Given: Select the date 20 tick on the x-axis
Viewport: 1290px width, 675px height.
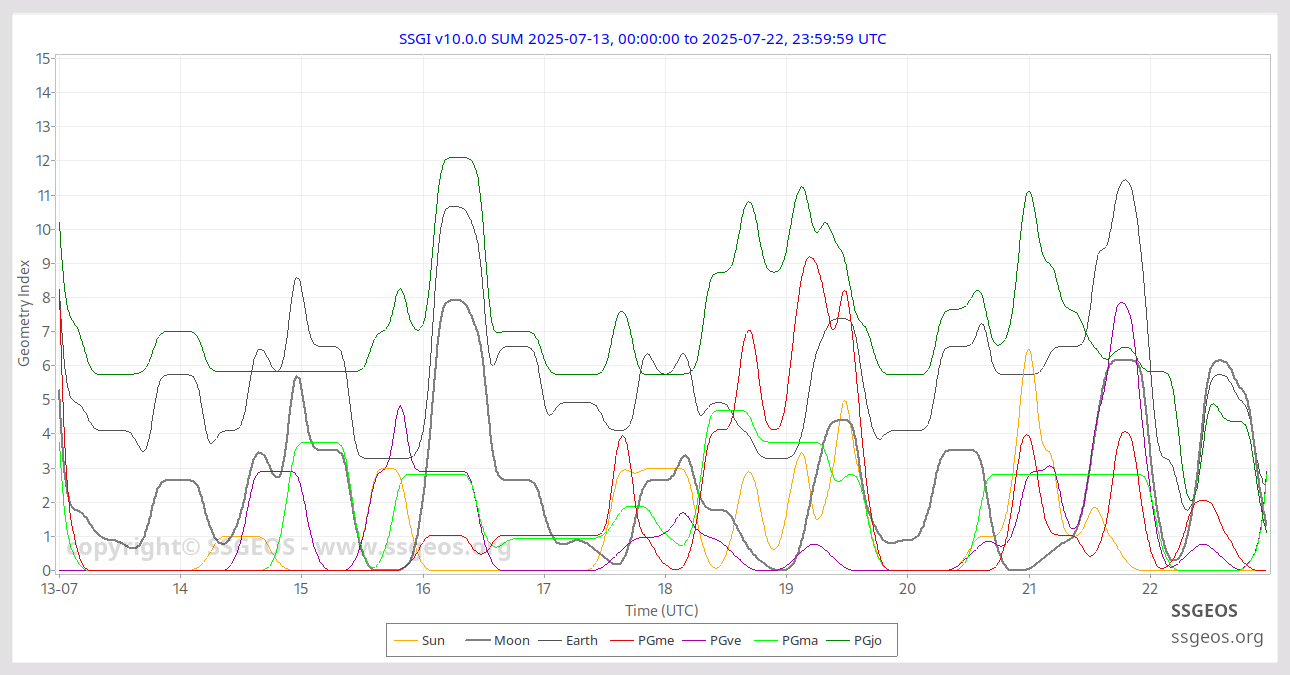Looking at the screenshot, I should click(907, 590).
